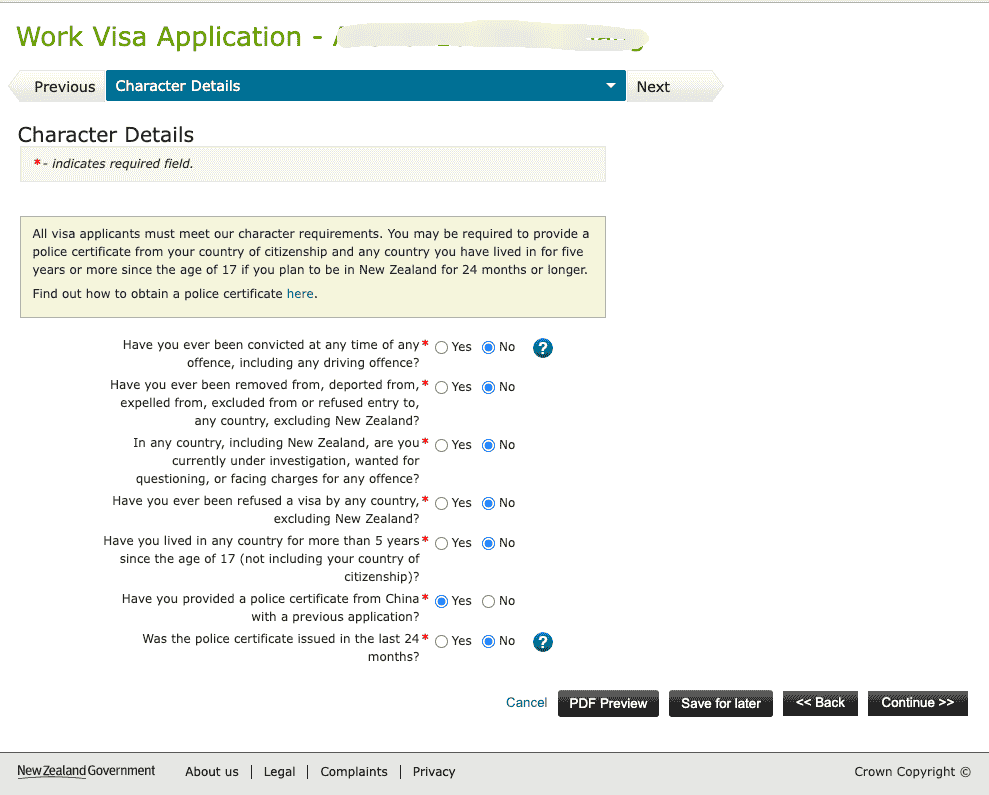Click Save for later button

point(720,704)
